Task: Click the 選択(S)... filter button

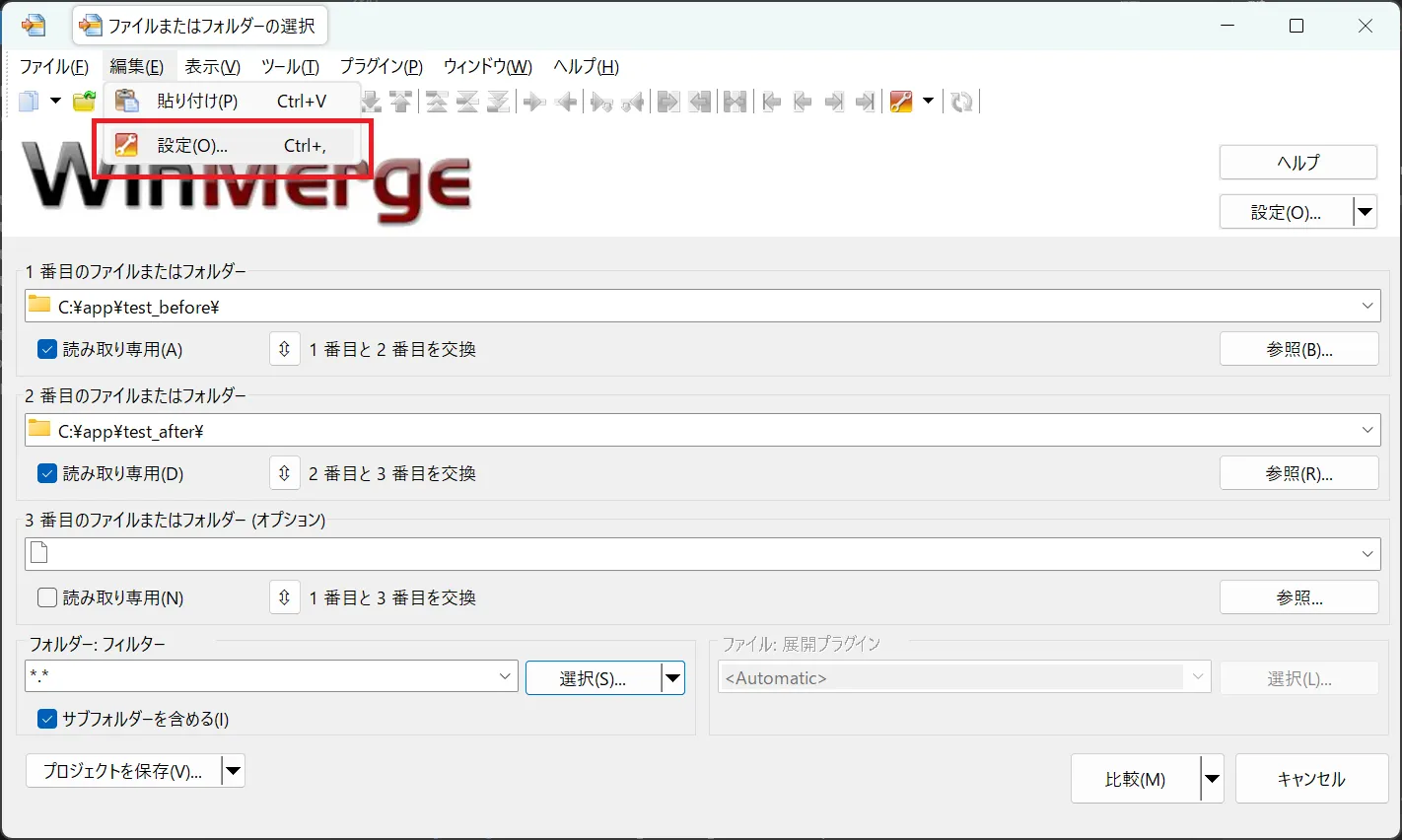Action: coord(594,678)
